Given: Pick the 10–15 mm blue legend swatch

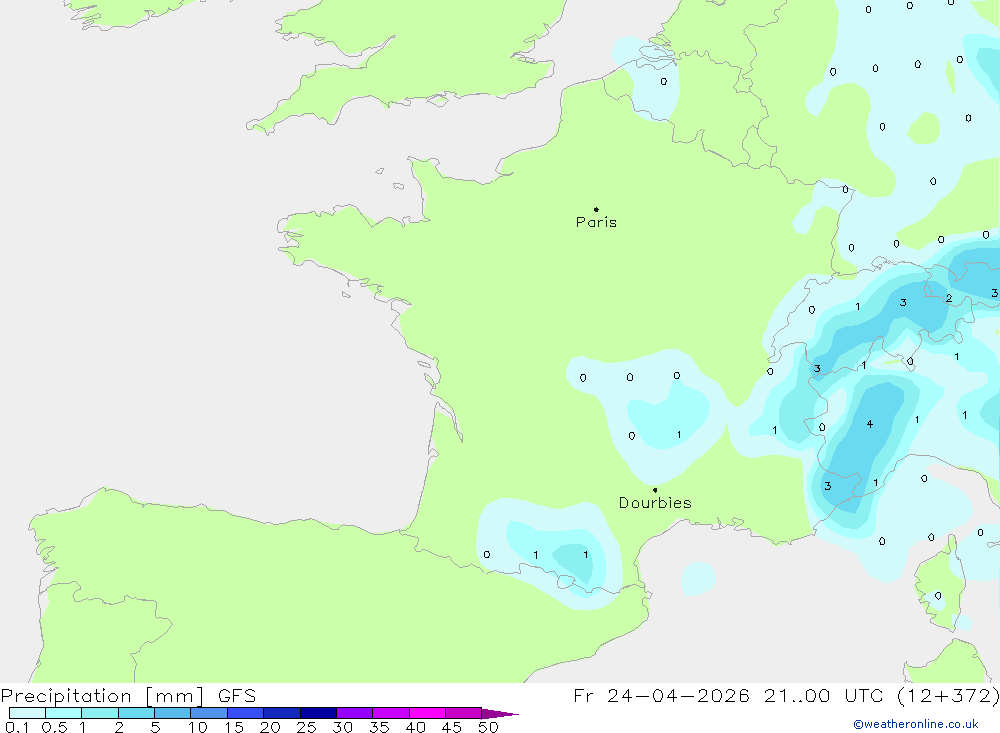Looking at the screenshot, I should [x=209, y=713].
